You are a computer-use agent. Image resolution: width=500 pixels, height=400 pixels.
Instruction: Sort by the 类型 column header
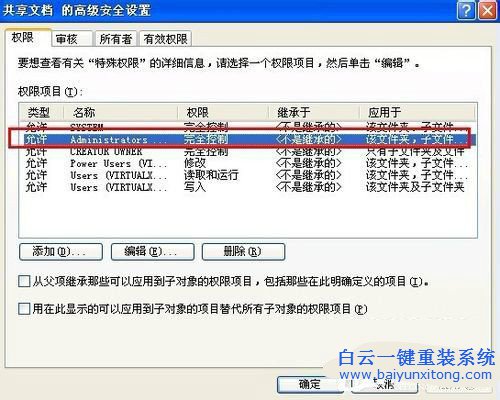[x=41, y=112]
